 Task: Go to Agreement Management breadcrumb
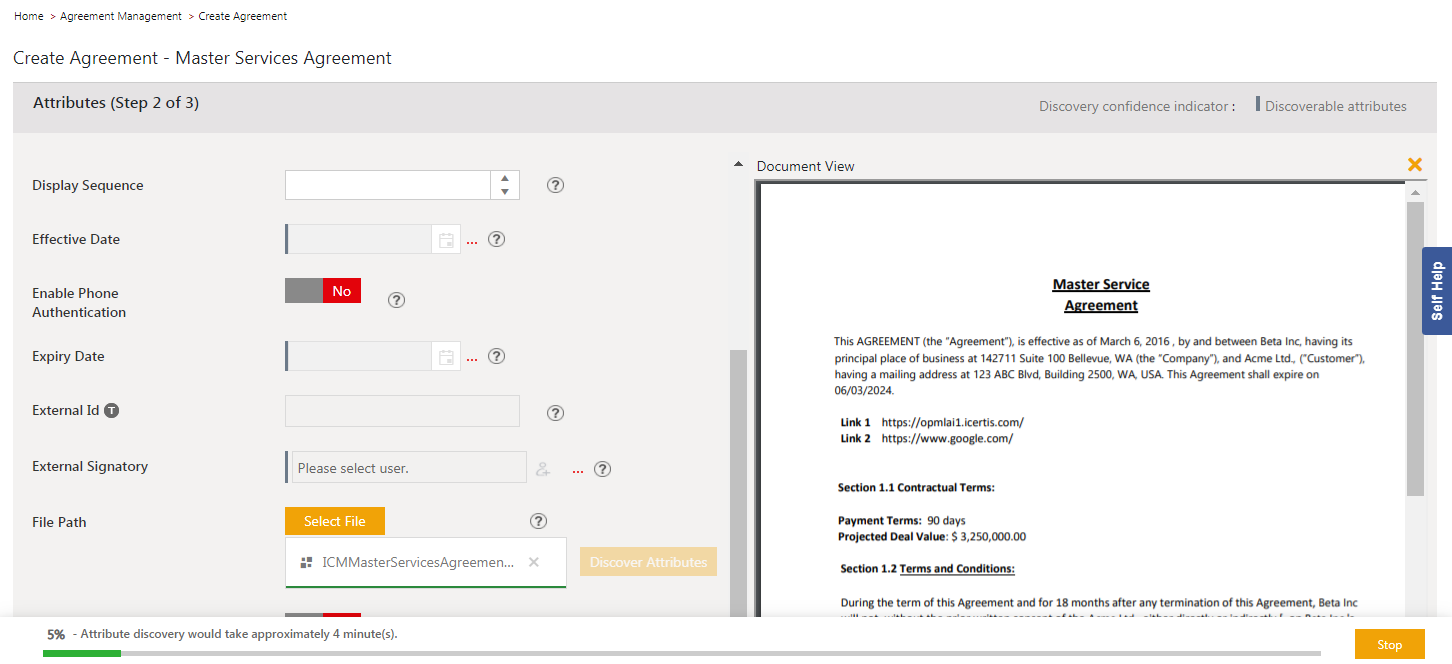121,16
